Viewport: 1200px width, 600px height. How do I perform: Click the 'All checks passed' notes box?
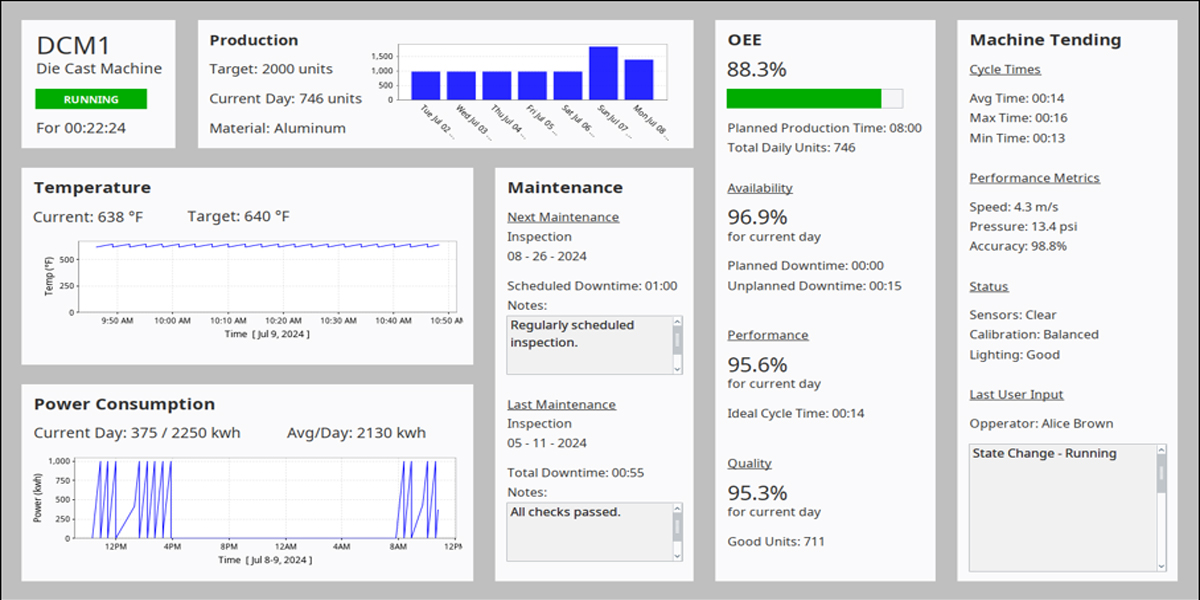(588, 532)
